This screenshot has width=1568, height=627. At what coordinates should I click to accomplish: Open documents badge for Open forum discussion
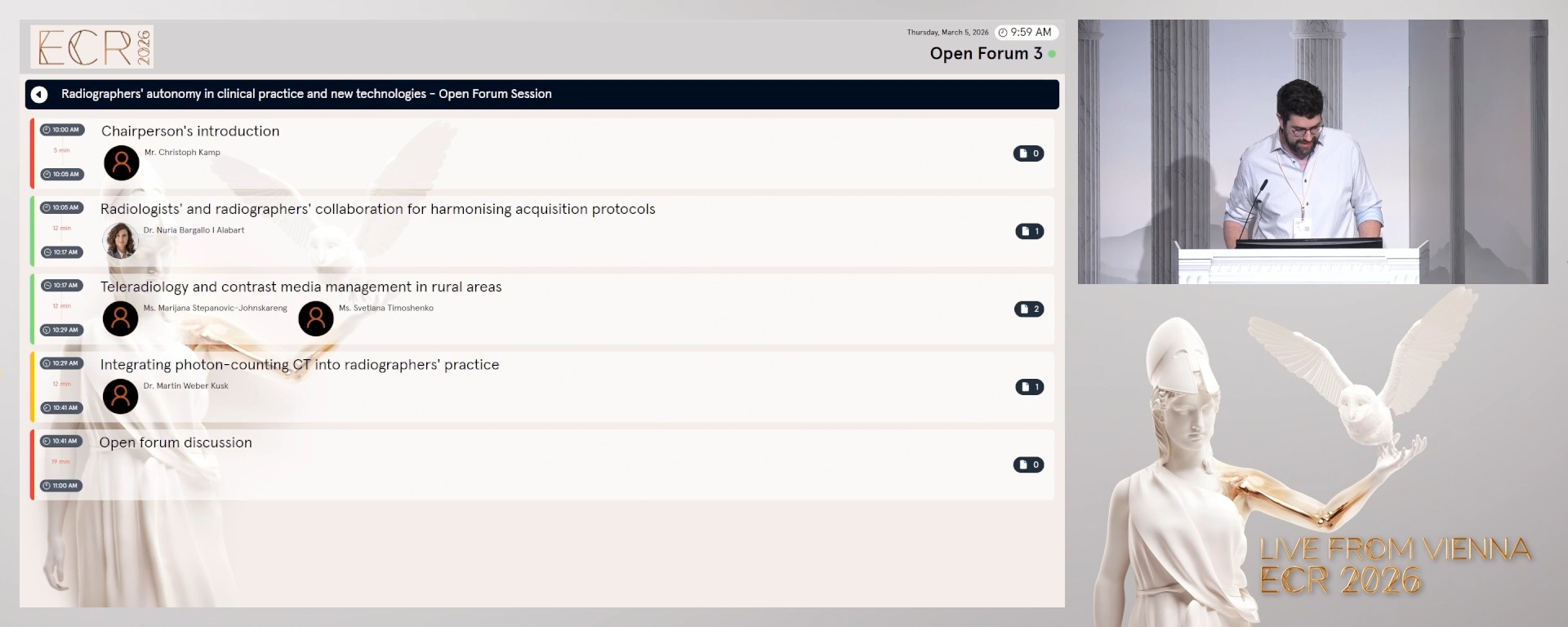coord(1028,465)
